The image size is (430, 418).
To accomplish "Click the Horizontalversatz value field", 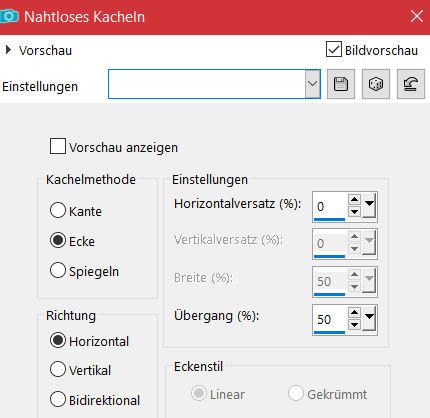I will tap(330, 207).
